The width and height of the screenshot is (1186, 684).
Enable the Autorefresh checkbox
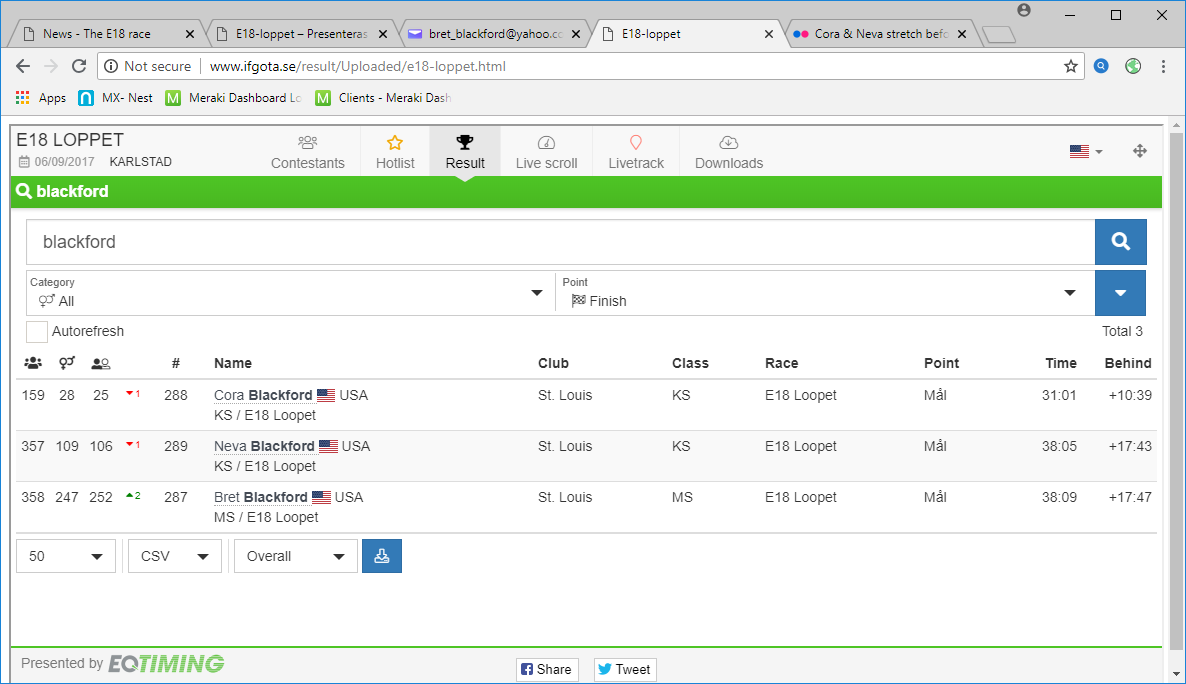pyautogui.click(x=37, y=332)
